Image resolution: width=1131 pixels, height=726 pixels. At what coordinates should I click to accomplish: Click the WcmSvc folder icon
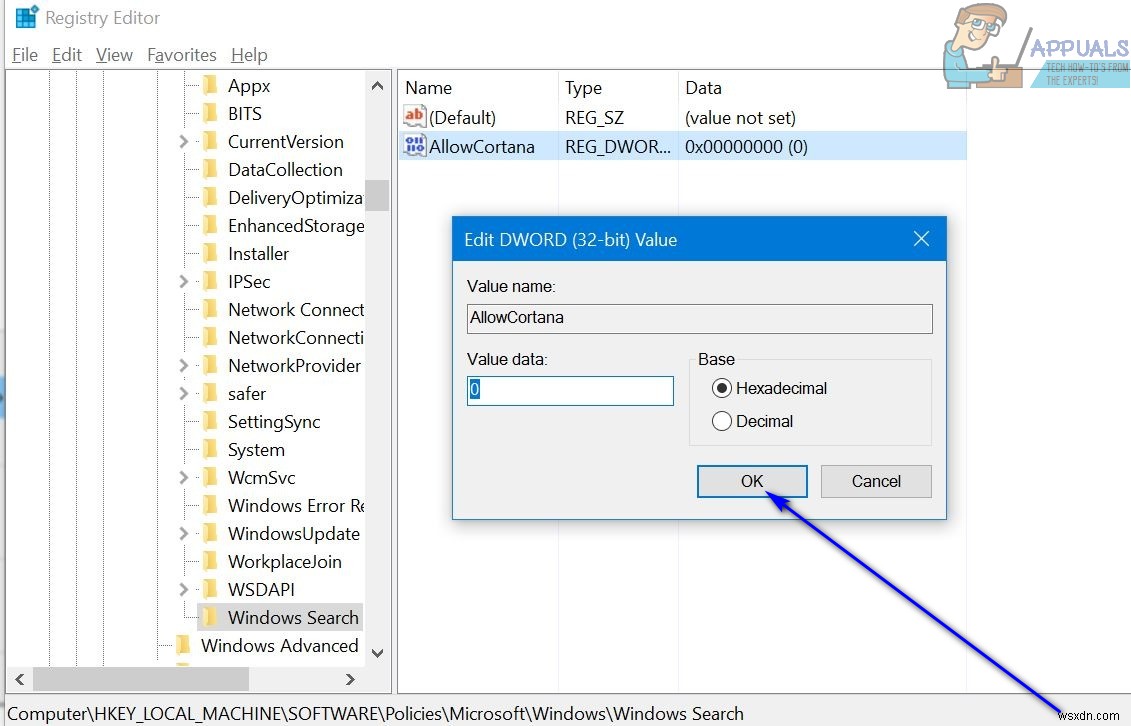(210, 477)
